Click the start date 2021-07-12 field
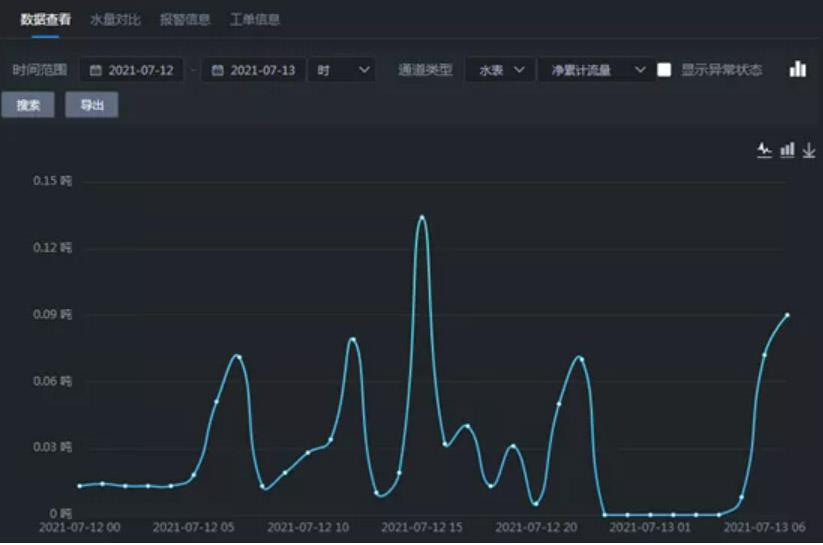The height and width of the screenshot is (545, 823). coord(140,71)
